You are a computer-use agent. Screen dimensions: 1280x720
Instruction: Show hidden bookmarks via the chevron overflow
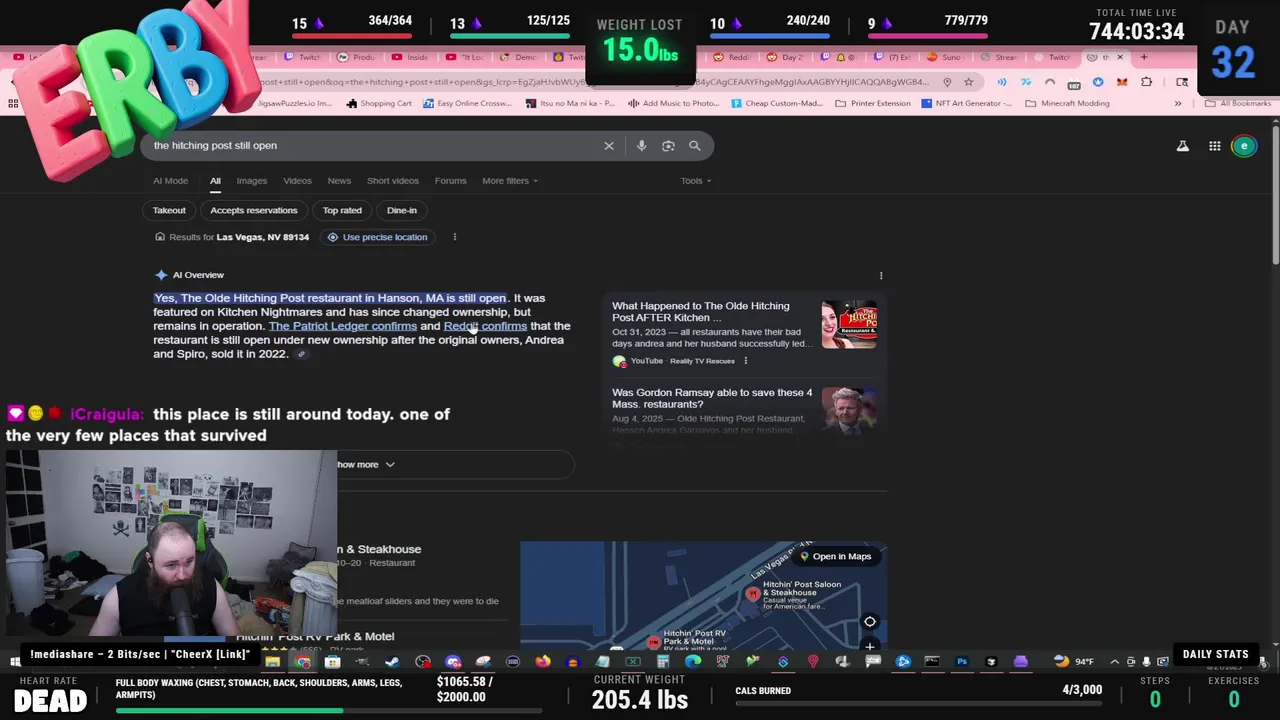[x=1178, y=103]
